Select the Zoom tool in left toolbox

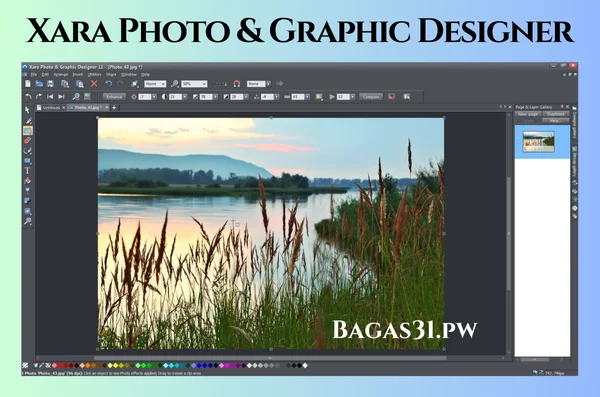28,221
